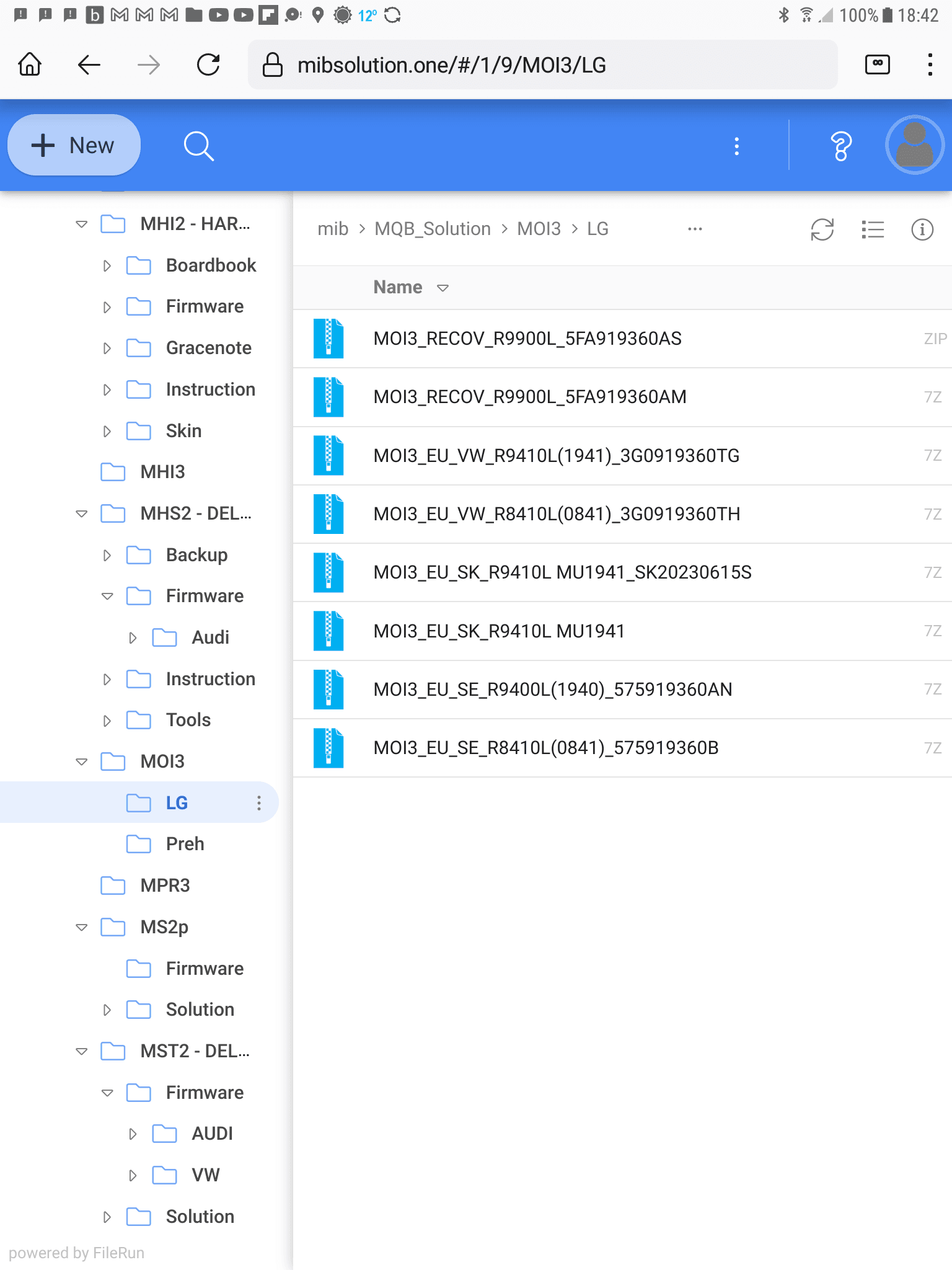Screen dimensions: 952x1270
Task: Open Name column sort dropdown
Action: pyautogui.click(x=443, y=288)
